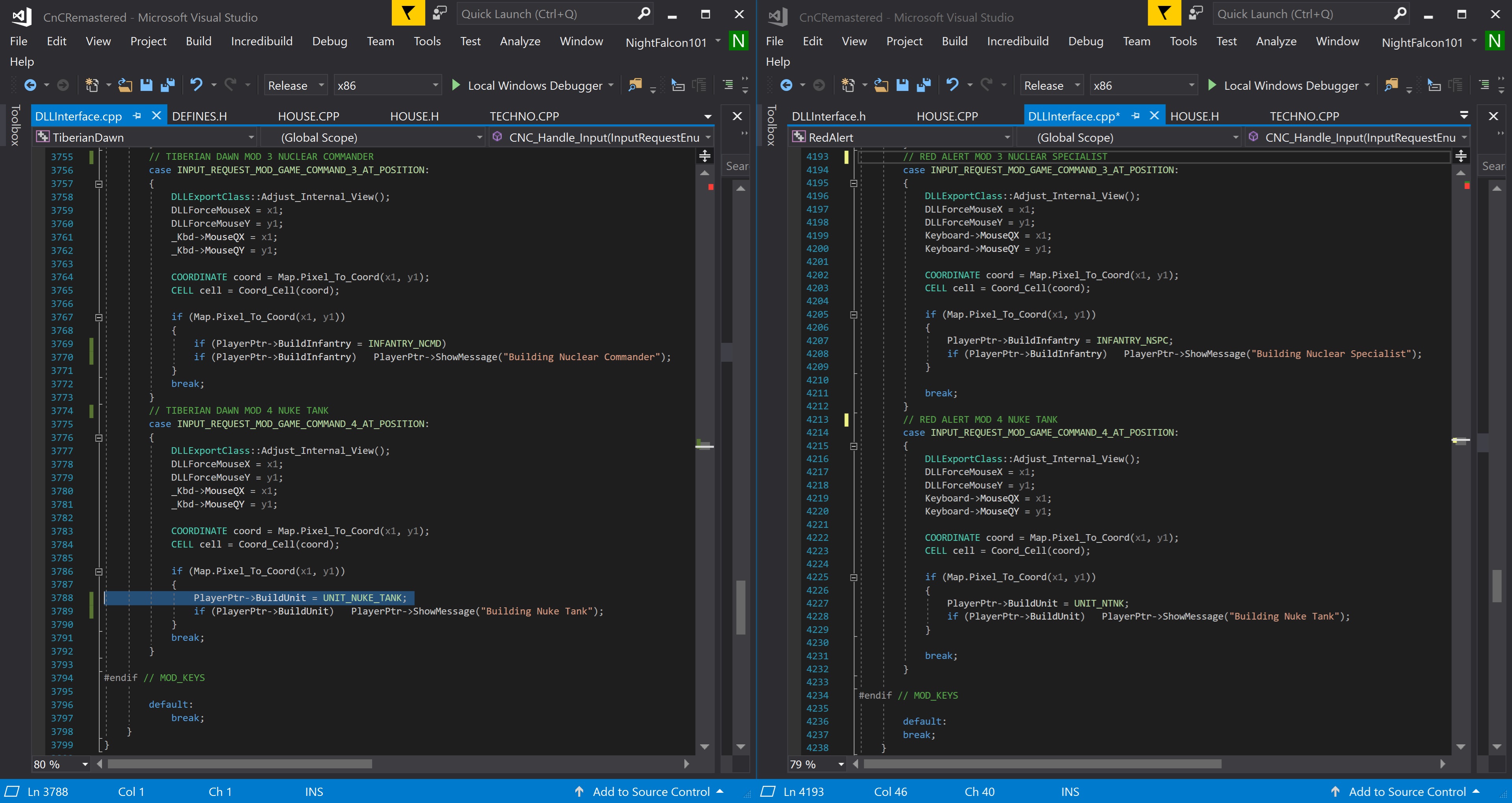Save current file in left window
The height and width of the screenshot is (803, 1512).
(146, 86)
